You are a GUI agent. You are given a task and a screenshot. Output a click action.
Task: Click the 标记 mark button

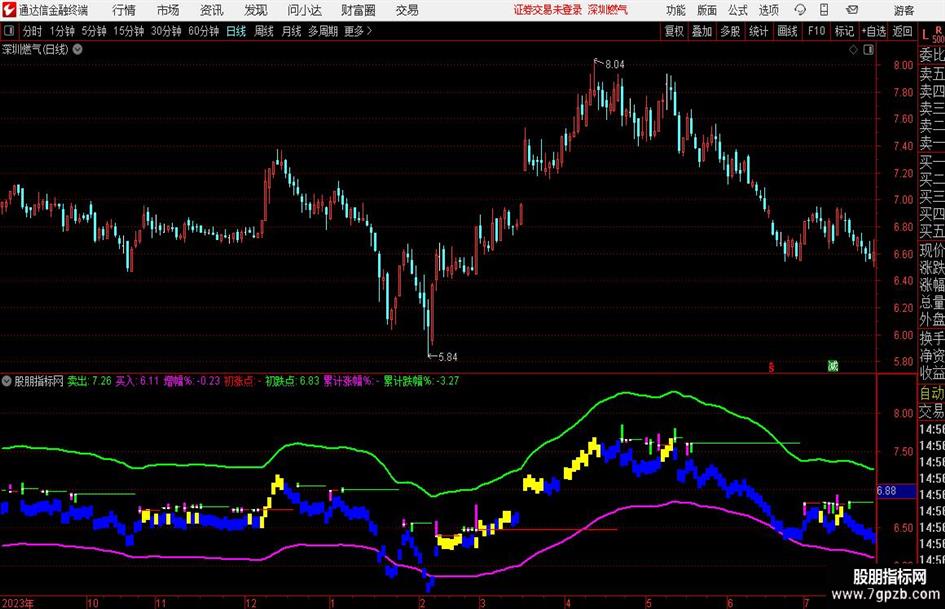[844, 31]
